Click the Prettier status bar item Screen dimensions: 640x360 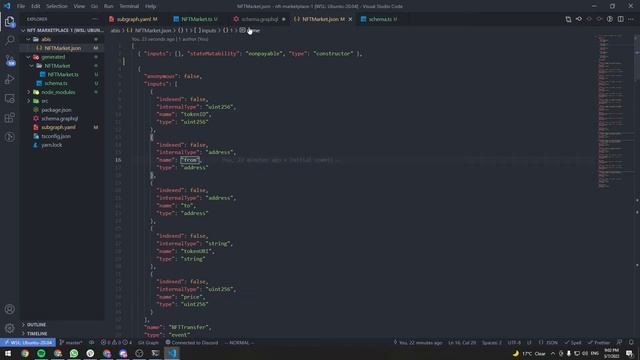(x=600, y=342)
